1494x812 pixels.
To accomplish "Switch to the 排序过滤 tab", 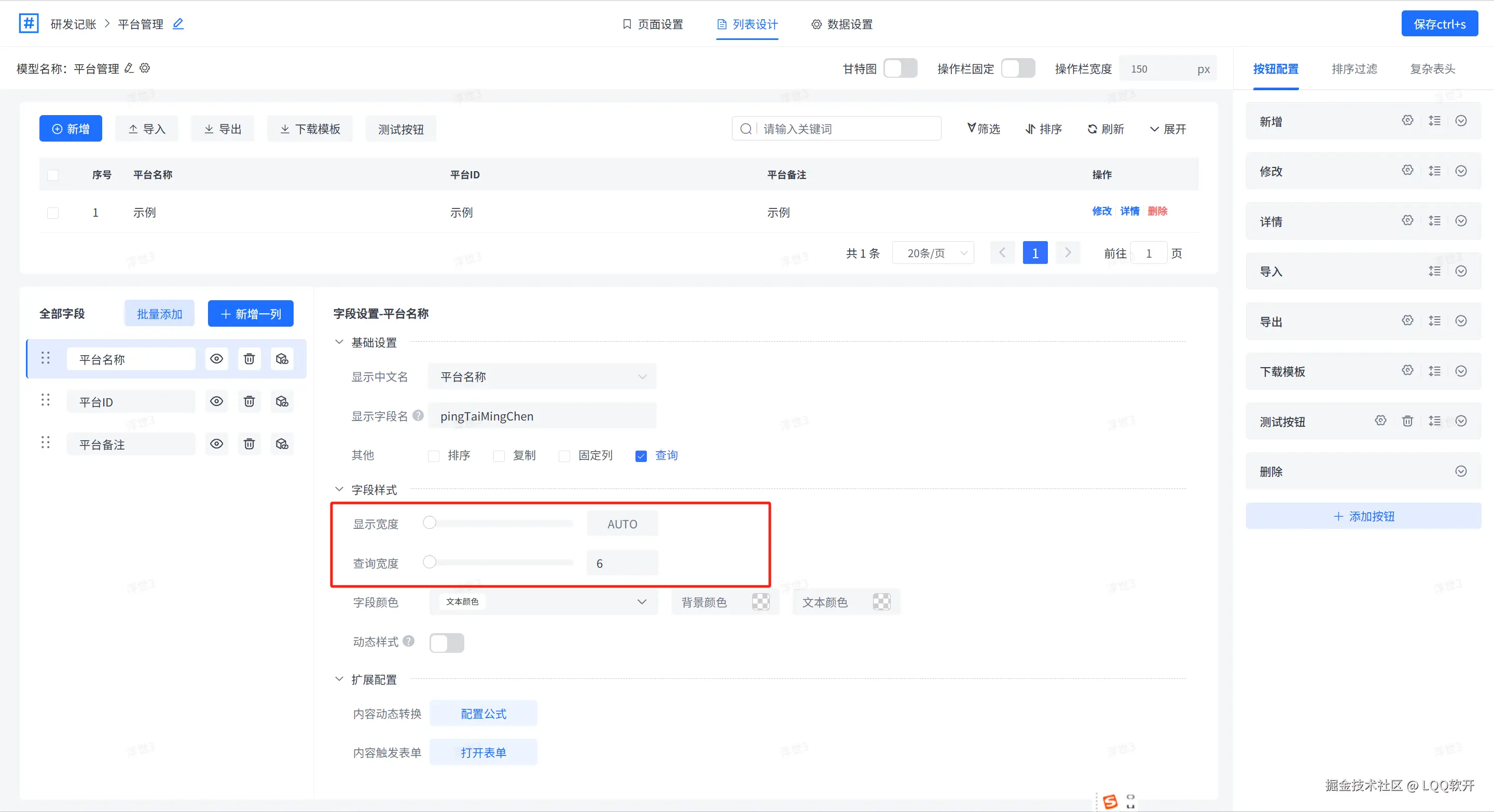I will point(1354,68).
